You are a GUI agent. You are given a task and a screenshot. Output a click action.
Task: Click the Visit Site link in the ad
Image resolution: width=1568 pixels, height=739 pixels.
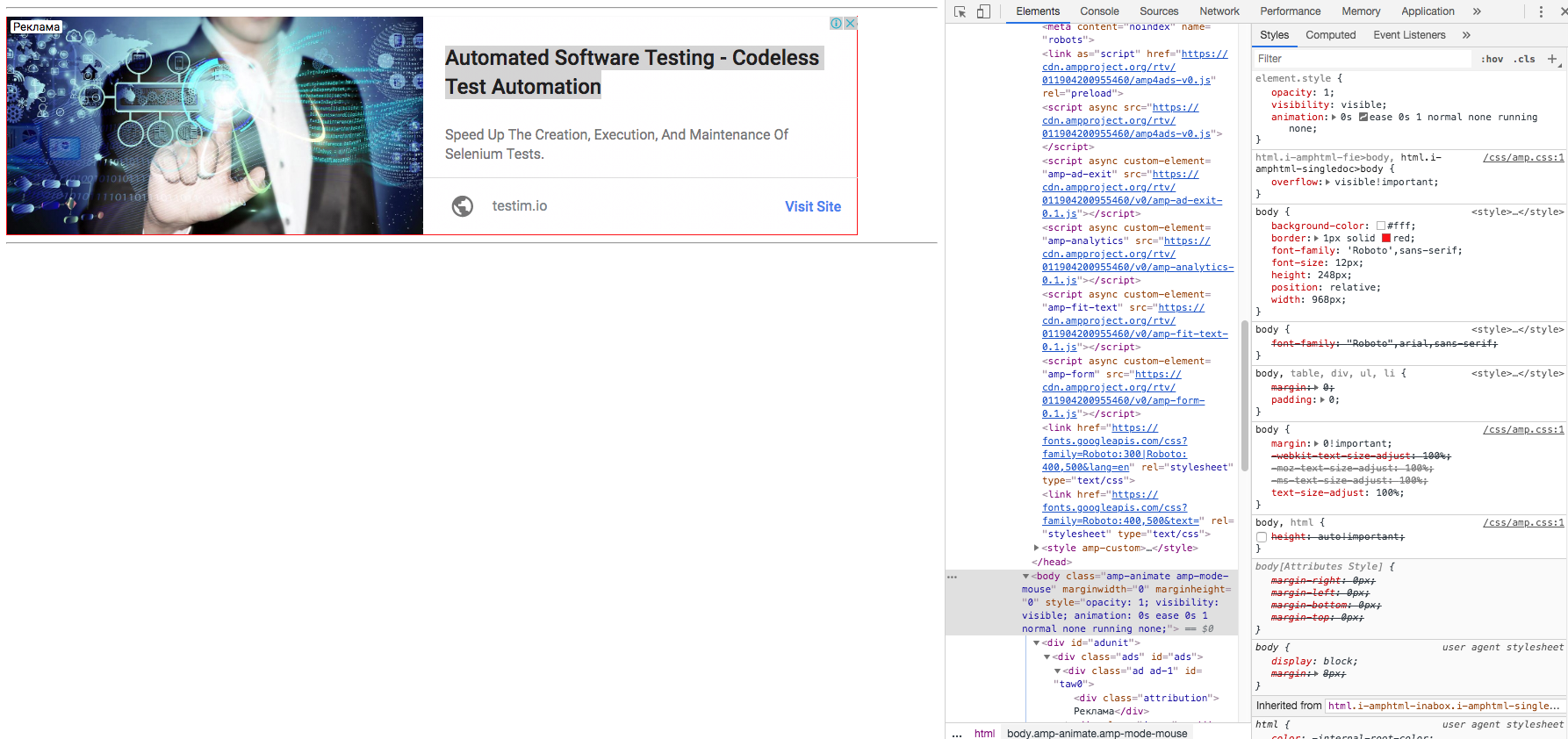click(813, 206)
